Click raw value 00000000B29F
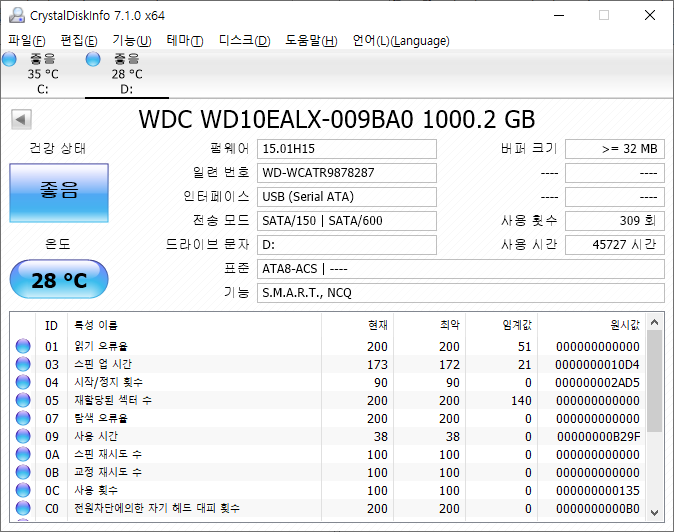The width and height of the screenshot is (674, 532). point(598,437)
